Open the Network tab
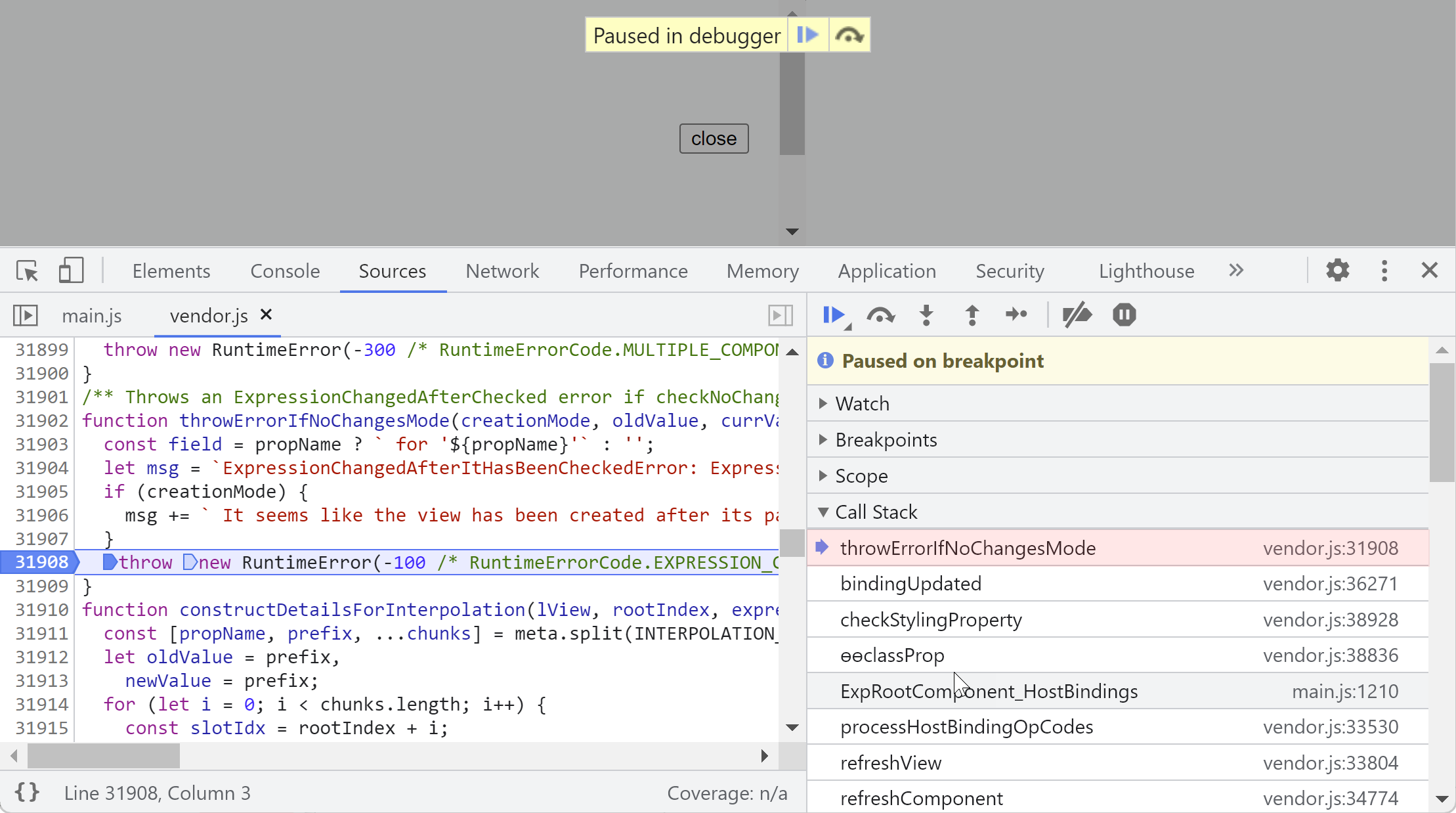This screenshot has width=1456, height=813. click(502, 271)
